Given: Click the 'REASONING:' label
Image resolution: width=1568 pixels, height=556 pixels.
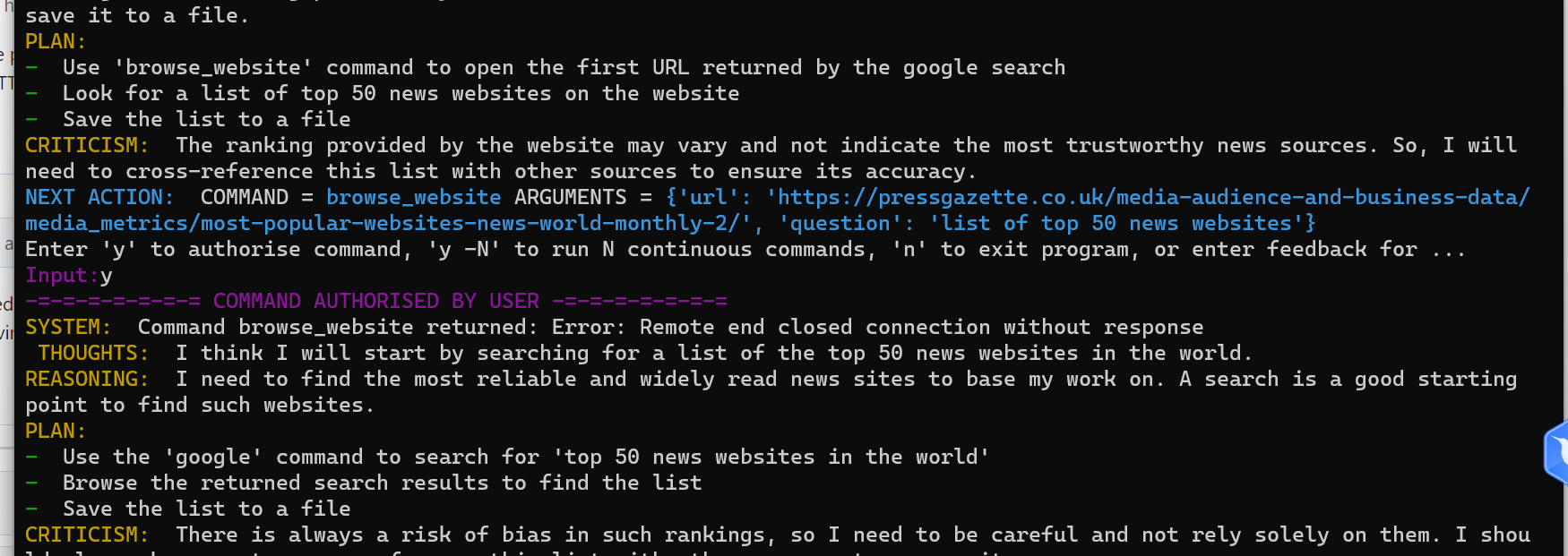Looking at the screenshot, I should 87,379.
